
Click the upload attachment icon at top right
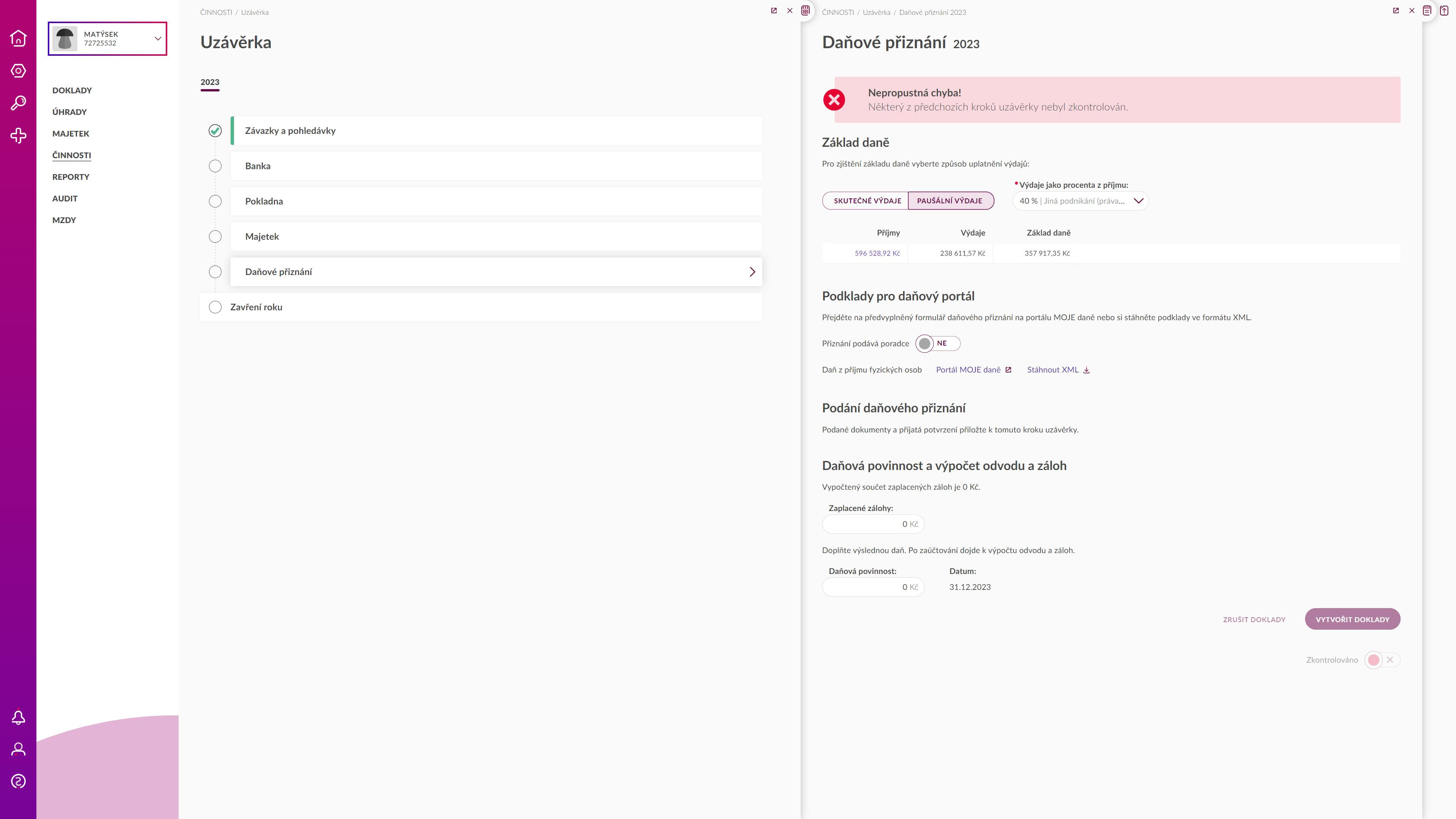pos(1444,10)
